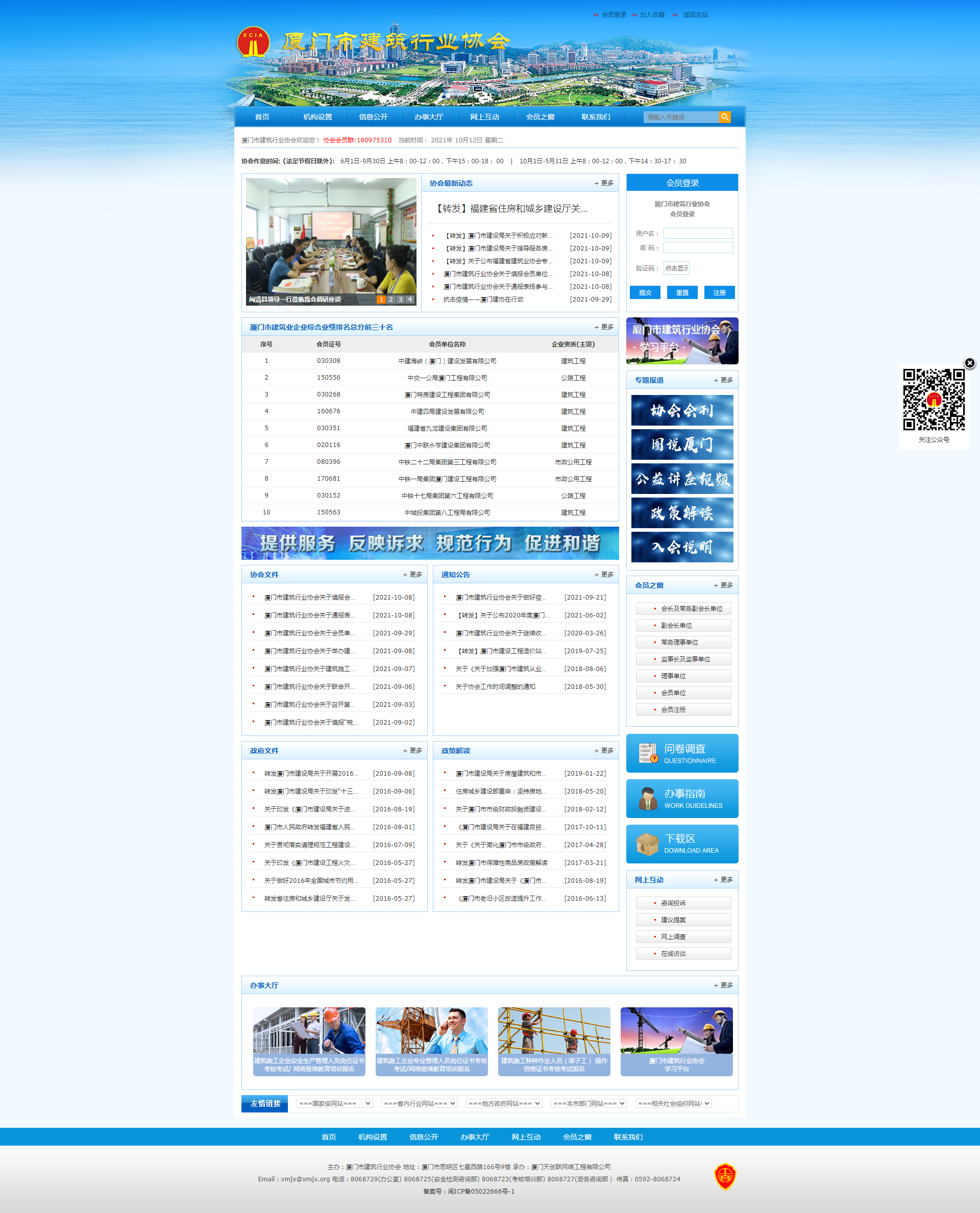Click the 关注公众号 QR code image
The image size is (980, 1213).
[934, 400]
